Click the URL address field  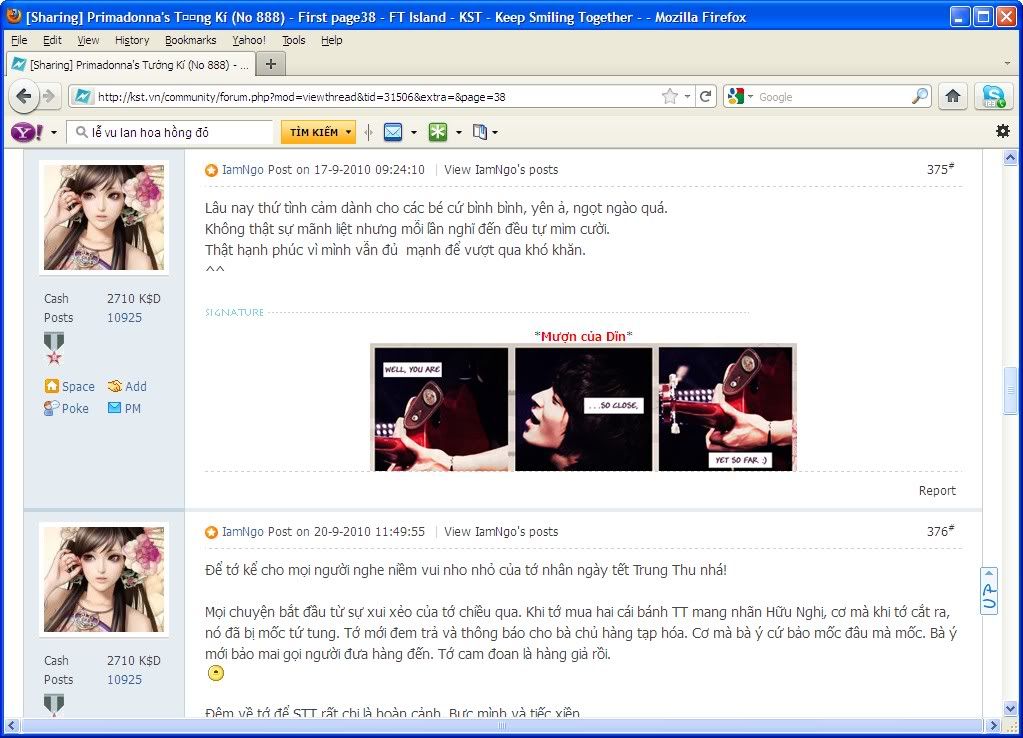click(x=376, y=97)
